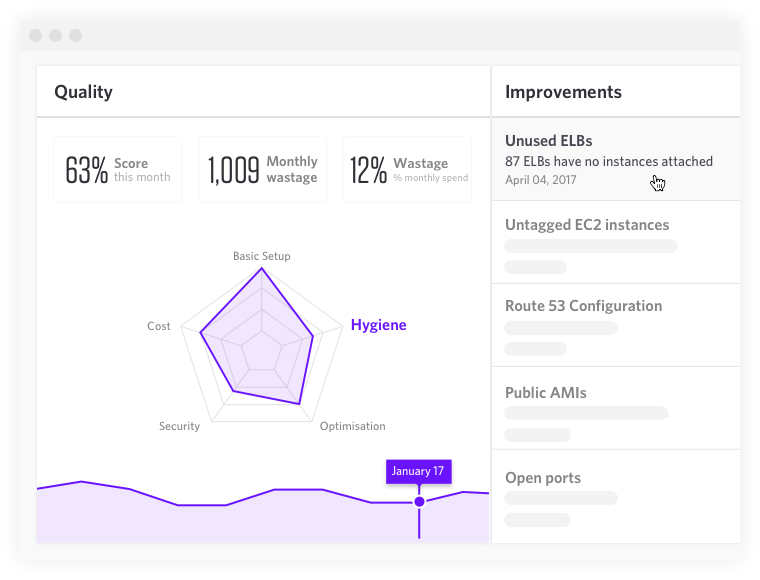
Task: Click the Security radar axis label
Action: point(179,426)
